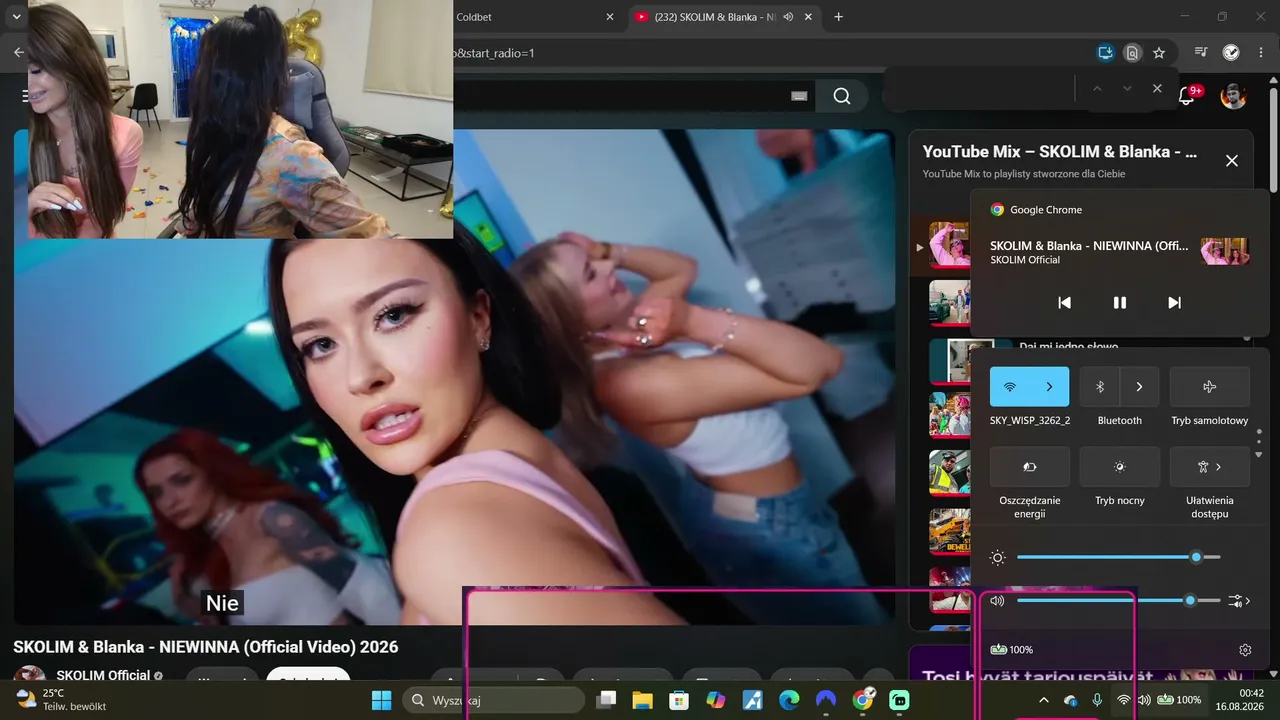Image resolution: width=1280 pixels, height=720 pixels.
Task: Bookmark this page with the star icon
Action: [x=1159, y=53]
